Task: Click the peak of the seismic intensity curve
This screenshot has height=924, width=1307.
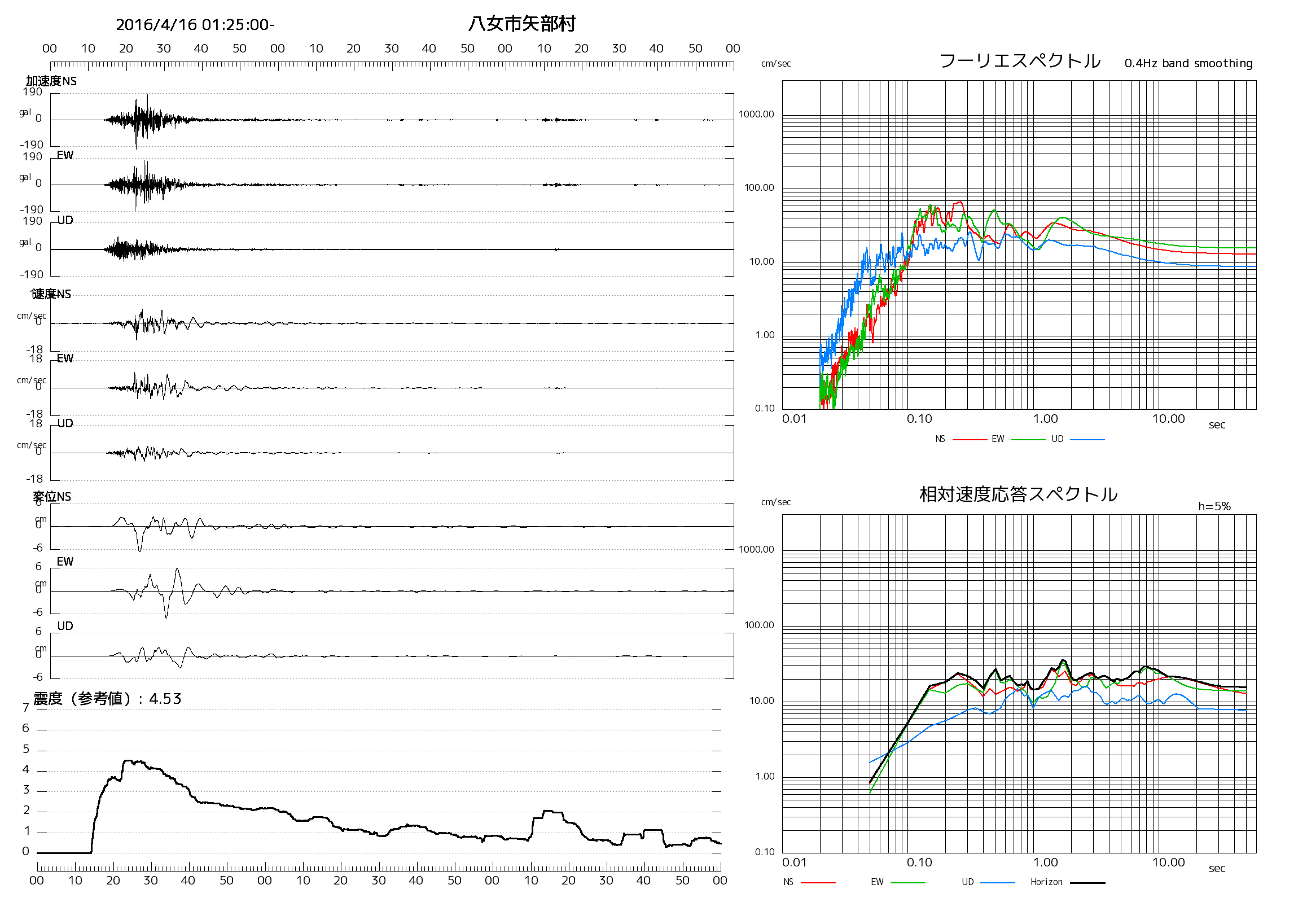Action: 128,761
